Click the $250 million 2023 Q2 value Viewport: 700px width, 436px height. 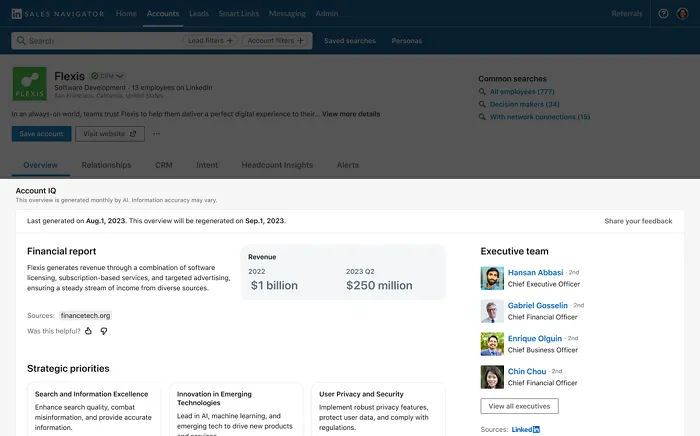(379, 286)
